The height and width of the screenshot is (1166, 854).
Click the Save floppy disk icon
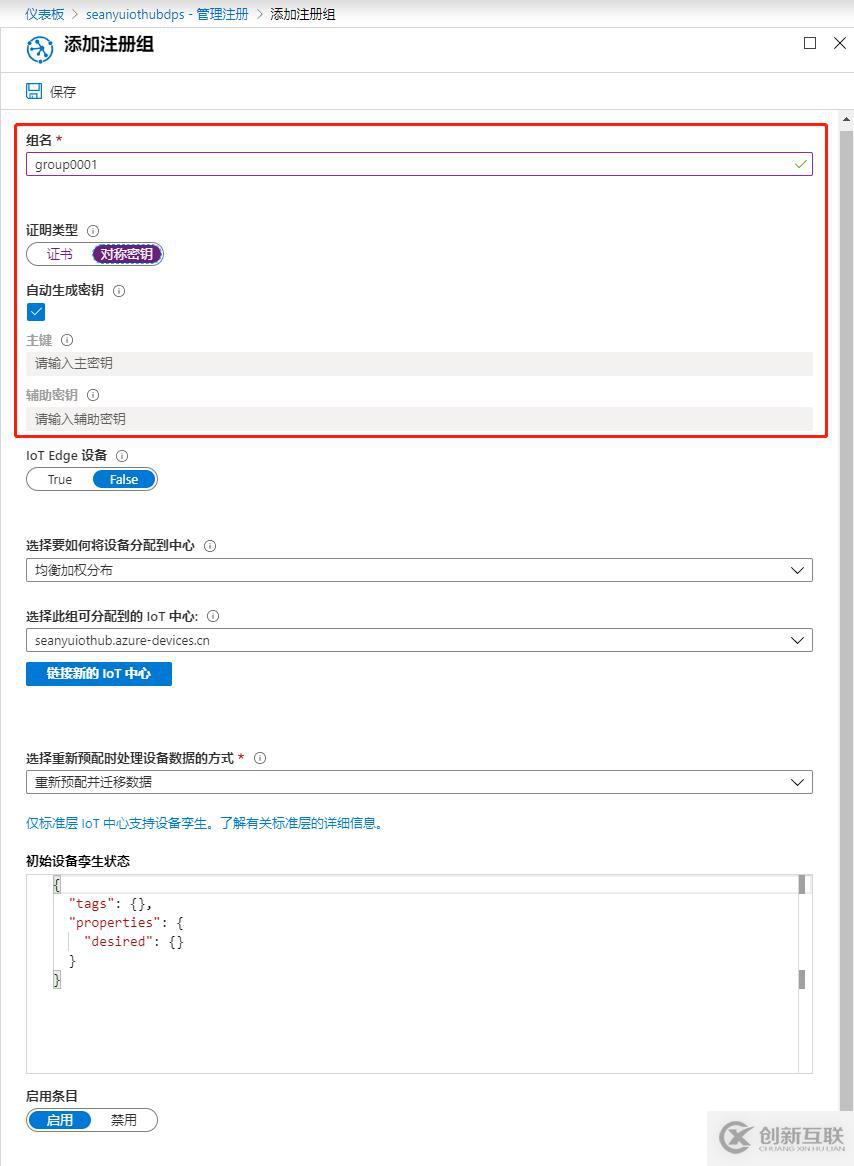[33, 91]
